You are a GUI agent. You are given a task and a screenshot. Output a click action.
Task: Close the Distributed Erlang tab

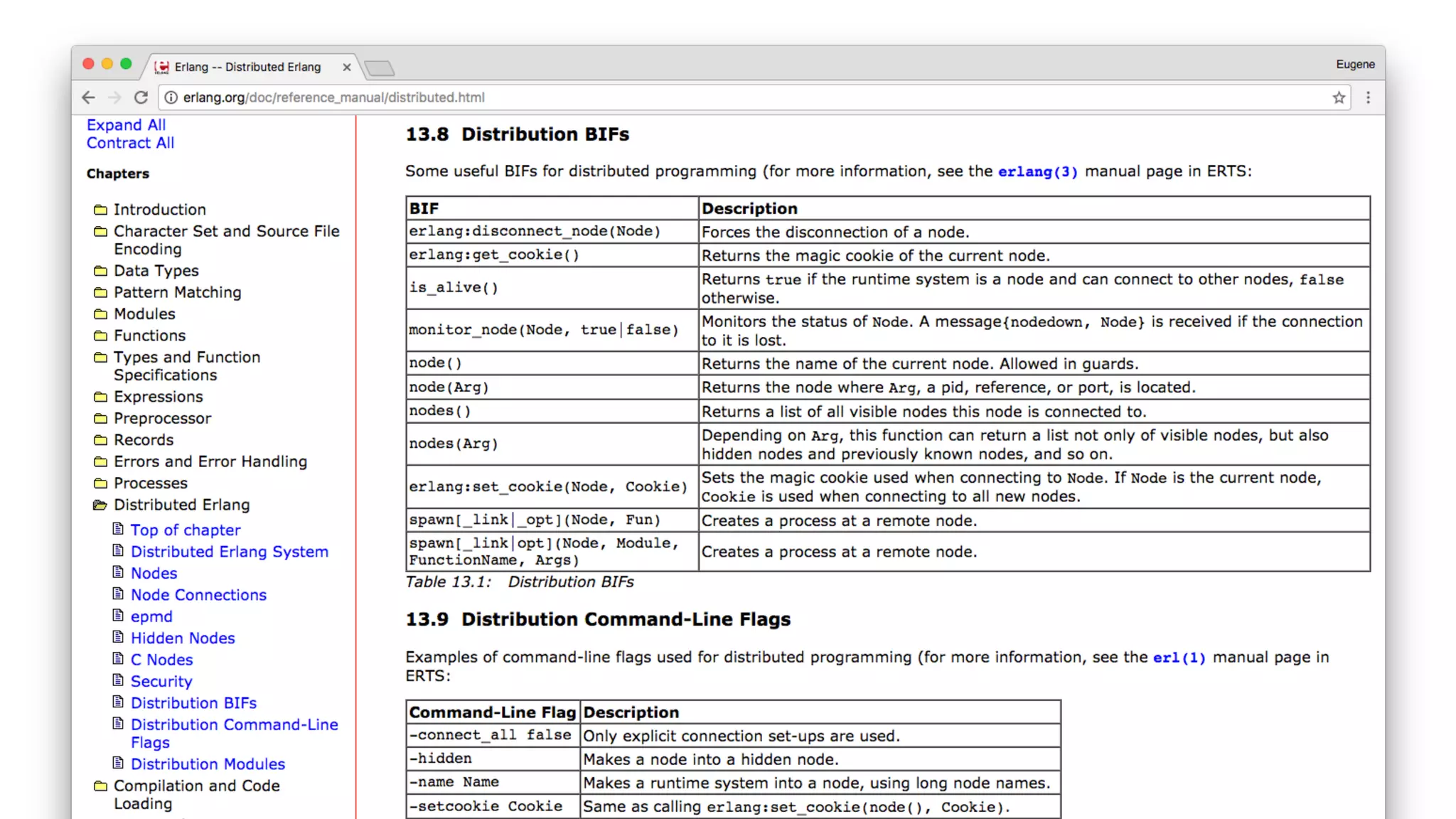tap(346, 67)
